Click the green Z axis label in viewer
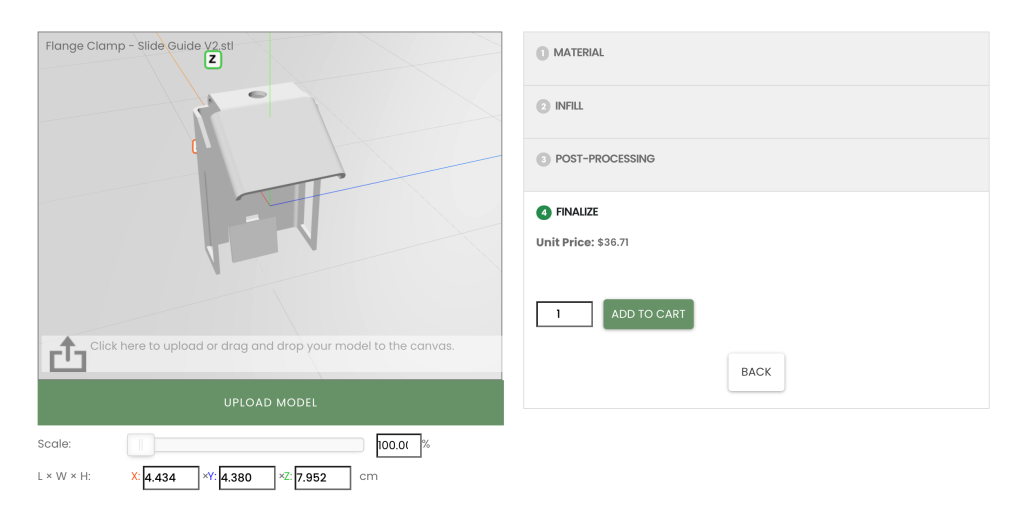The height and width of the screenshot is (516, 1024). point(212,60)
